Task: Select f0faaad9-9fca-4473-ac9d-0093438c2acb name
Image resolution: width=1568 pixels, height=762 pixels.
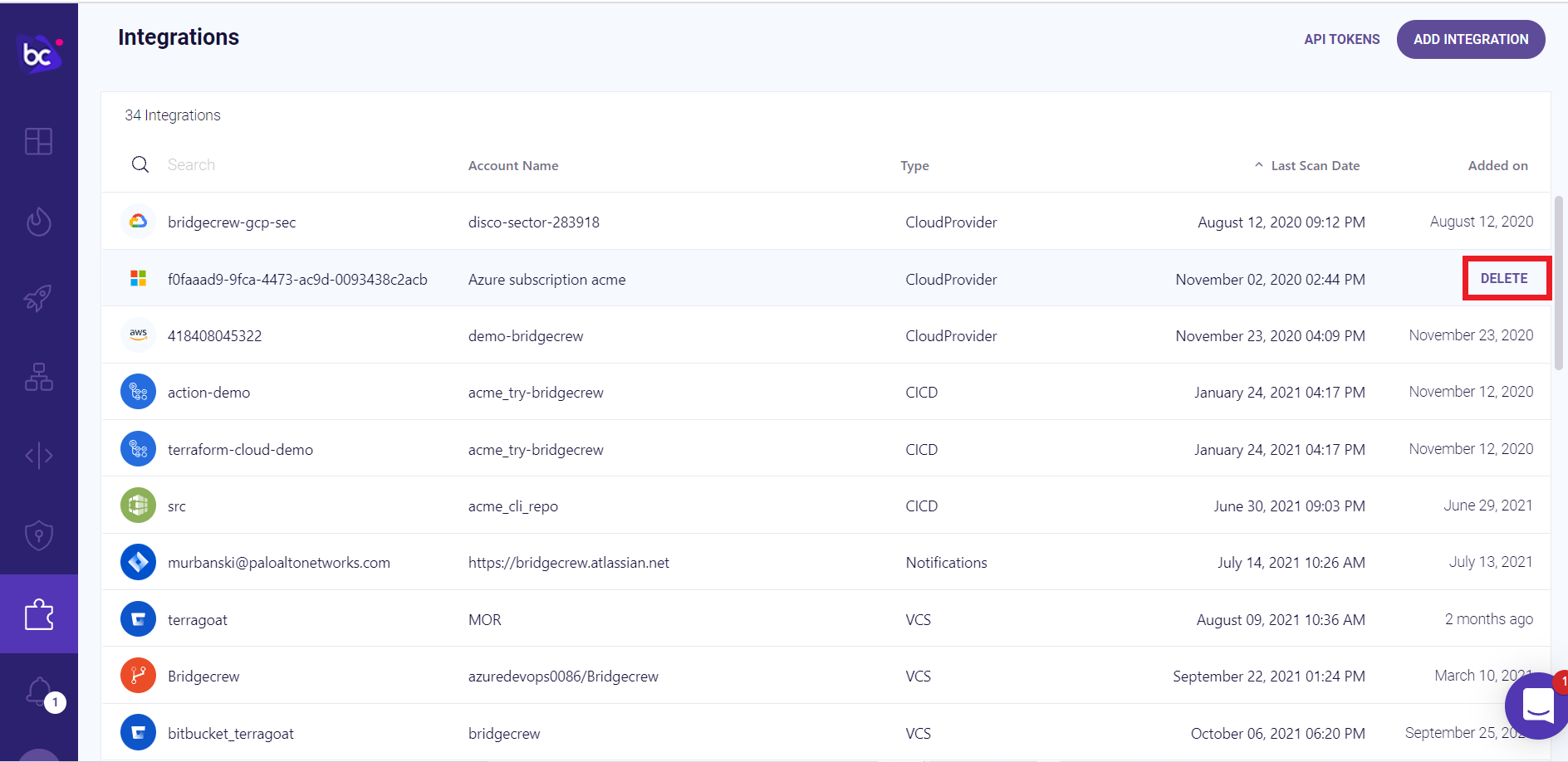Action: pos(297,280)
